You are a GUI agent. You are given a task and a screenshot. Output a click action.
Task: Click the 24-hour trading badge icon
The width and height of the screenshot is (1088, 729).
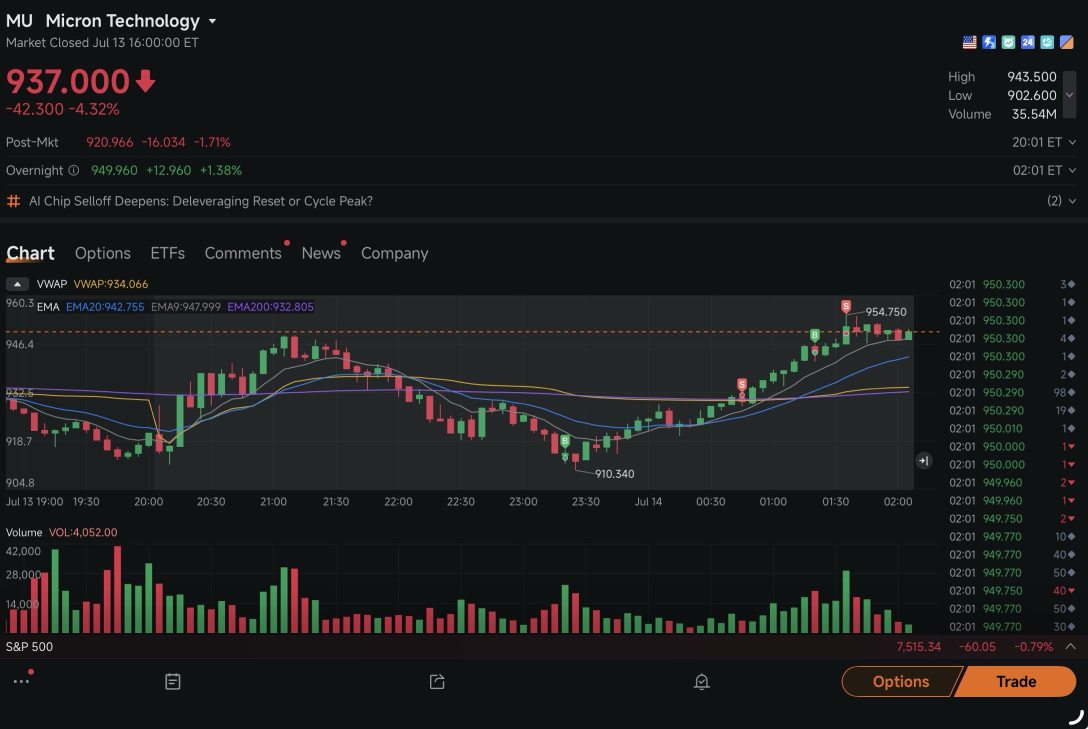point(1028,42)
